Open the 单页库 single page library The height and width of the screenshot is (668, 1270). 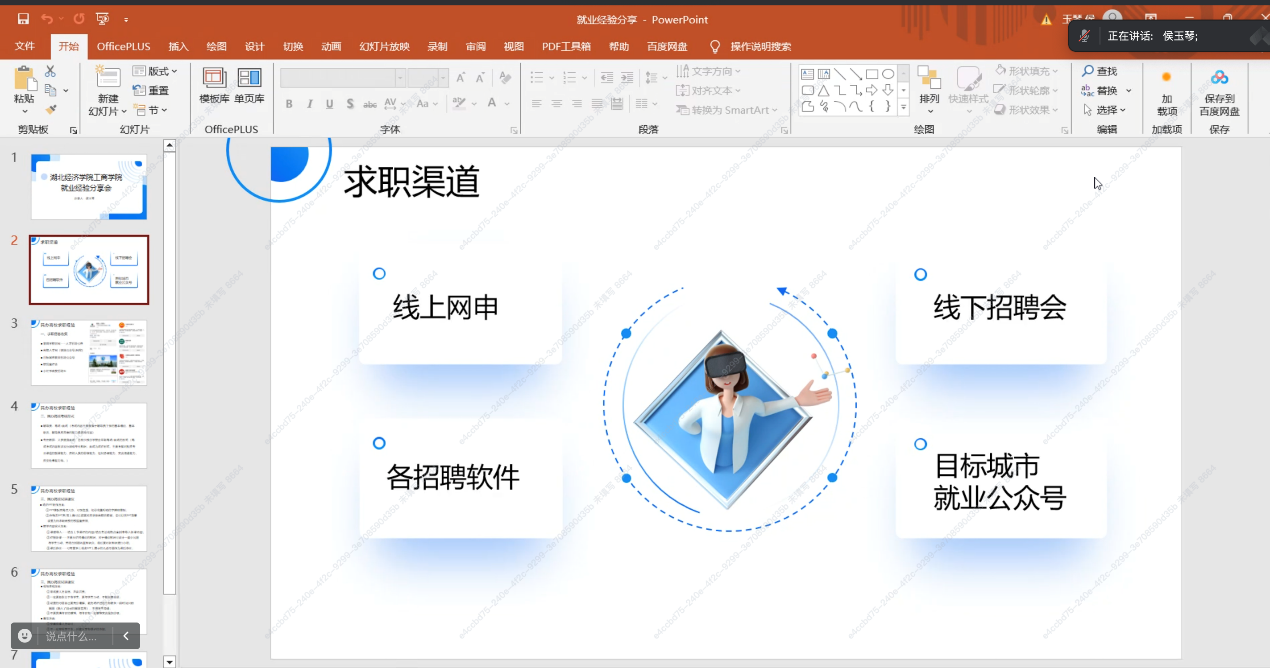[x=249, y=86]
